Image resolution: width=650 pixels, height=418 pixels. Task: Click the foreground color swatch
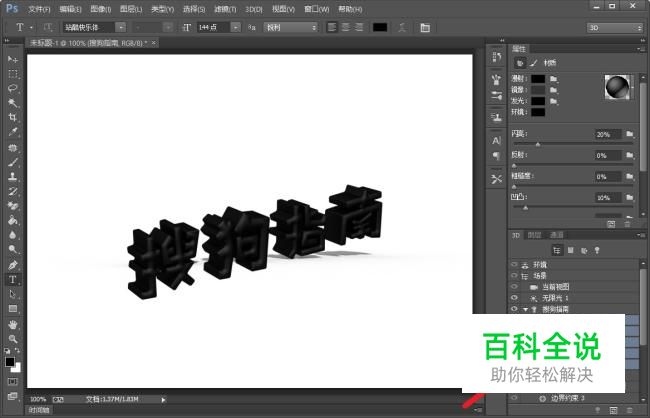click(10, 362)
